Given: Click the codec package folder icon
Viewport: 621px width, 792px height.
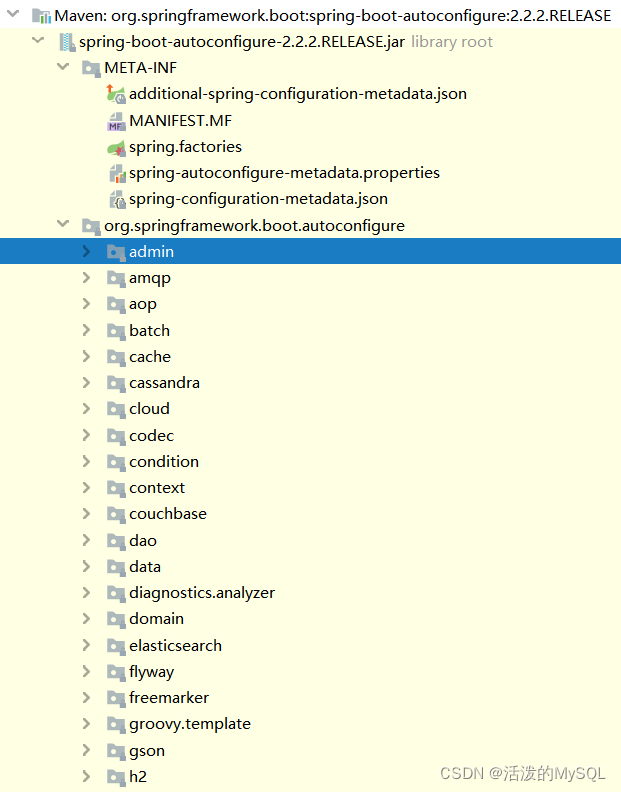Looking at the screenshot, I should (116, 436).
